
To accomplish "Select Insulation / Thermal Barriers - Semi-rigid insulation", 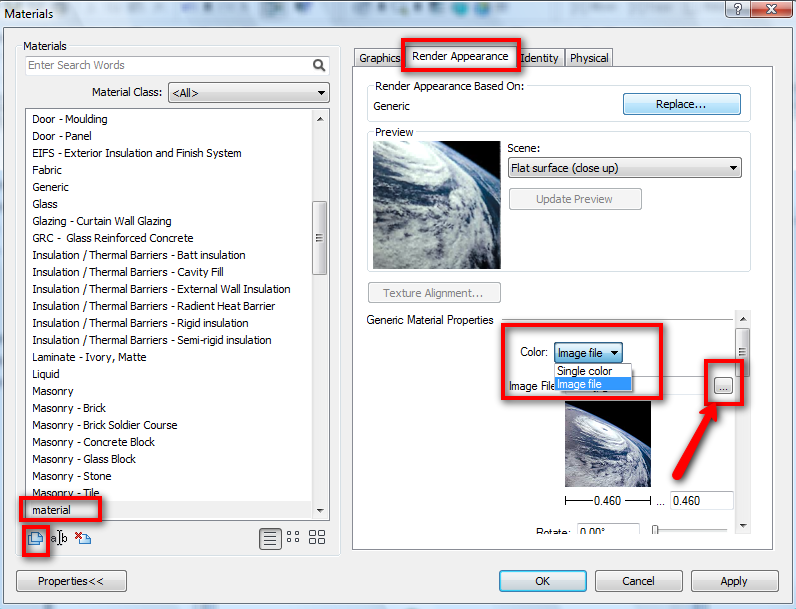I will 152,340.
